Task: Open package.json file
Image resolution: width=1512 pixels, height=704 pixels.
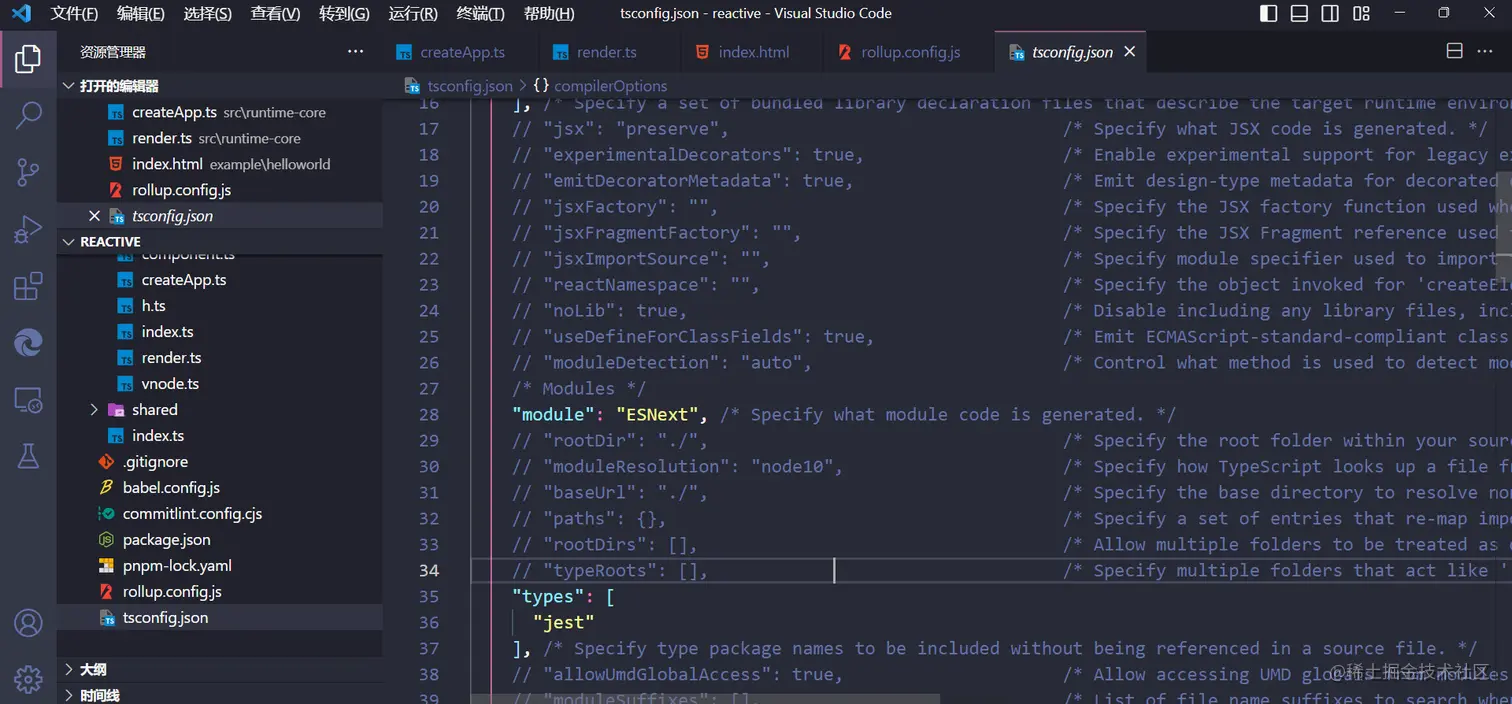Action: pyautogui.click(x=220, y=540)
